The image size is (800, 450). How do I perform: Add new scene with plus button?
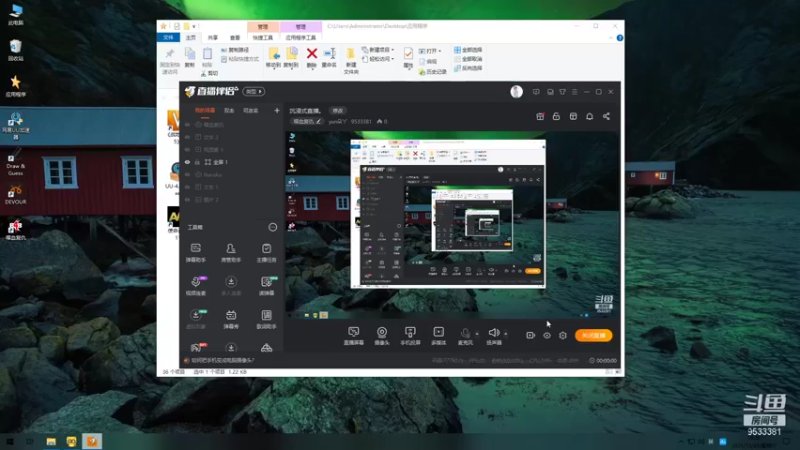coord(277,110)
